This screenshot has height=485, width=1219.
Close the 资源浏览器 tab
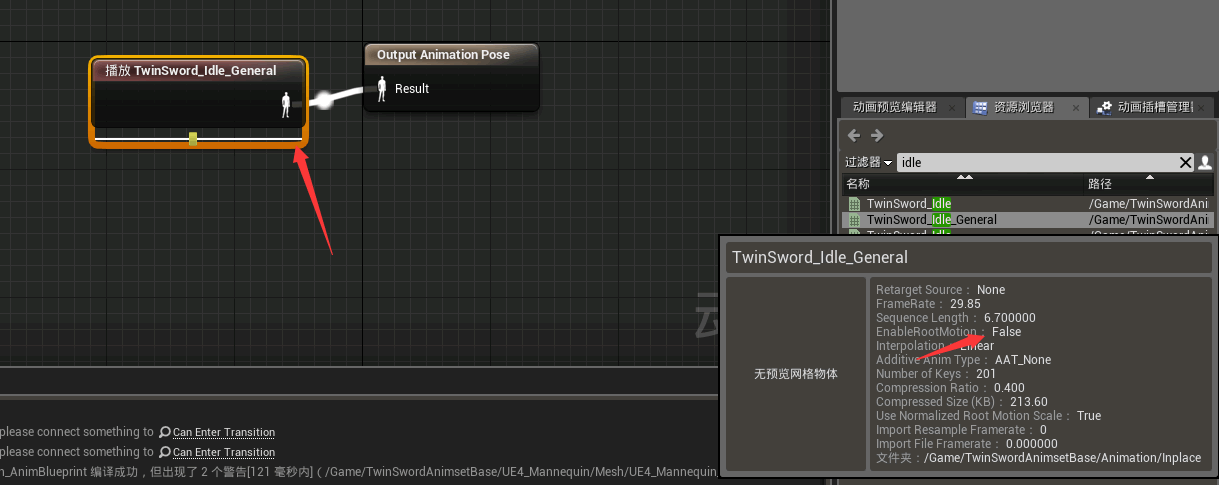(x=1076, y=107)
